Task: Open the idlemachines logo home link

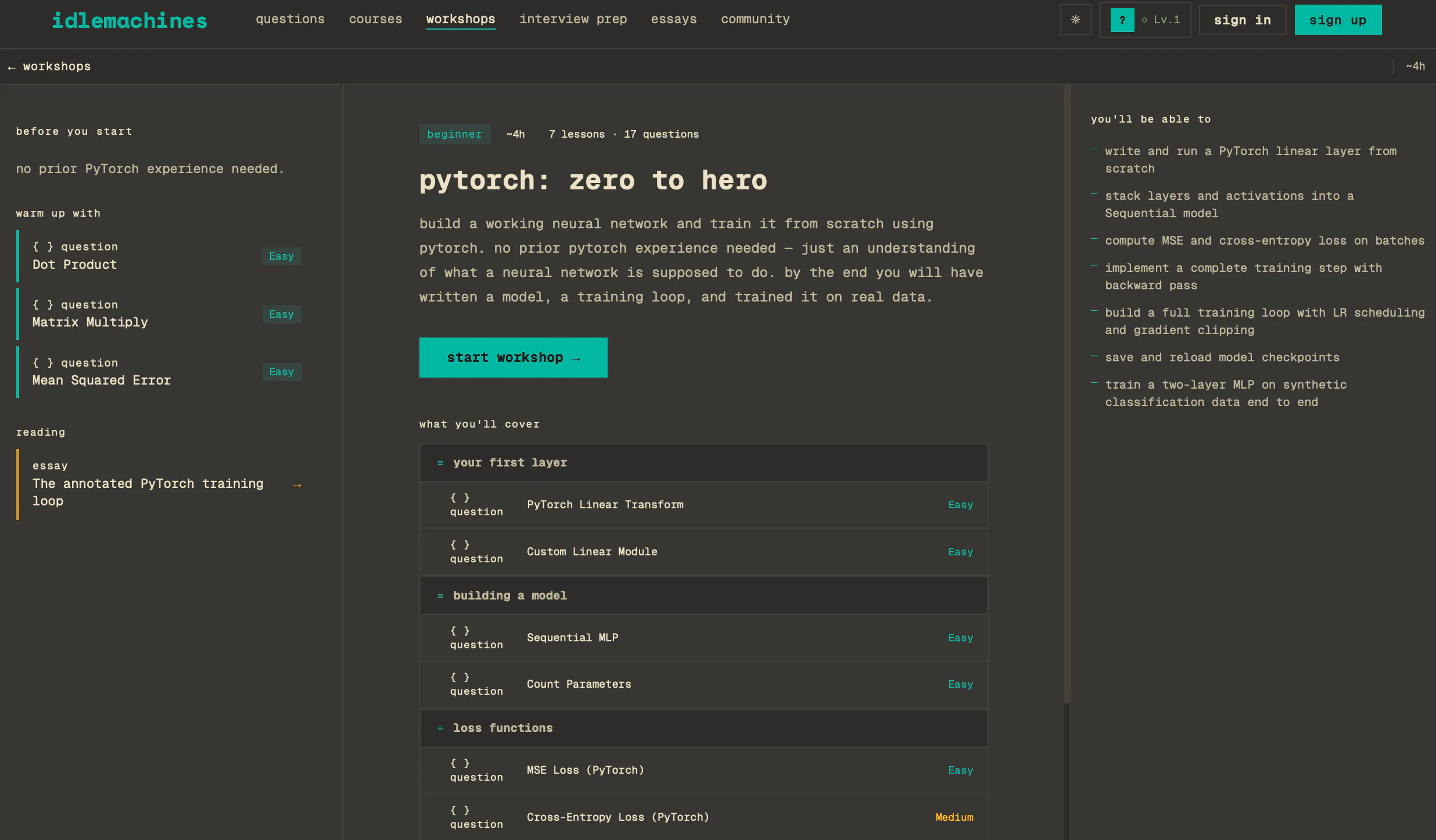Action: [x=130, y=20]
